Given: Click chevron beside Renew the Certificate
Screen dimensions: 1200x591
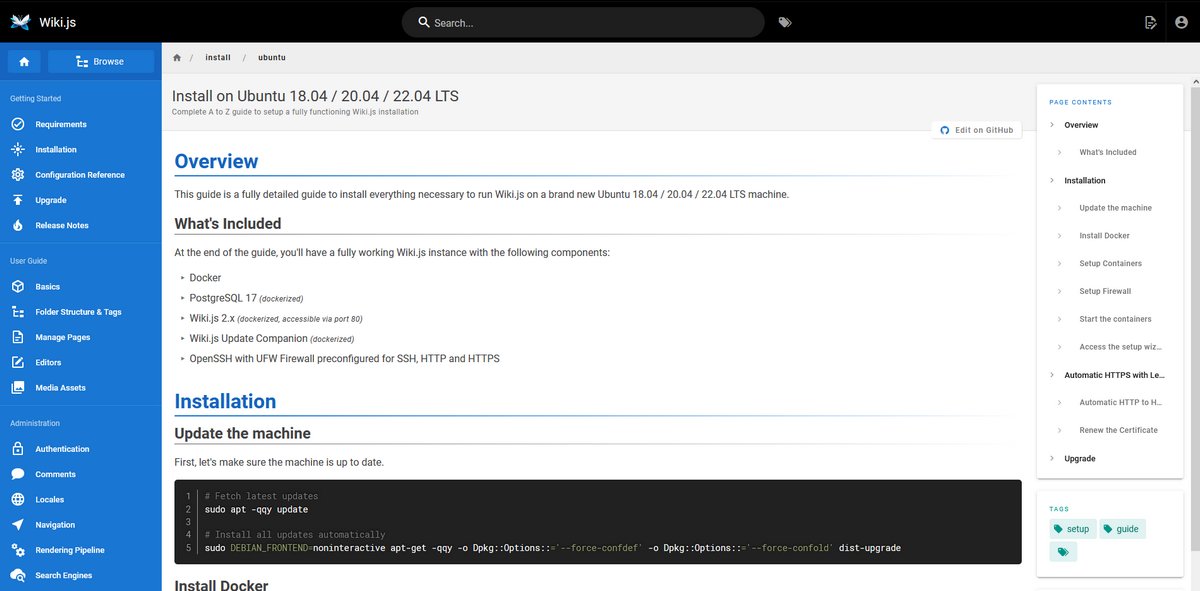Looking at the screenshot, I should point(1060,430).
